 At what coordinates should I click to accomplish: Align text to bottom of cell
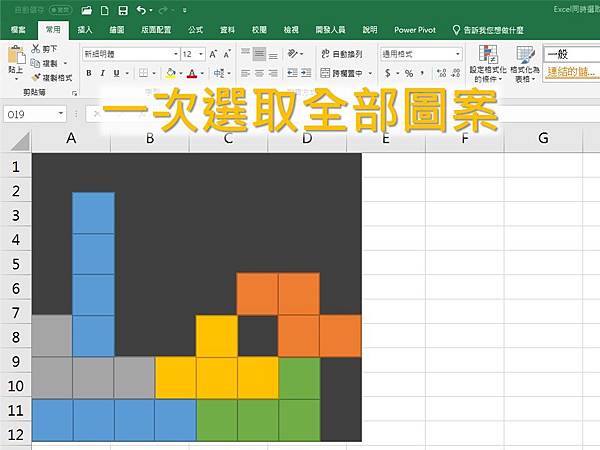click(x=273, y=54)
